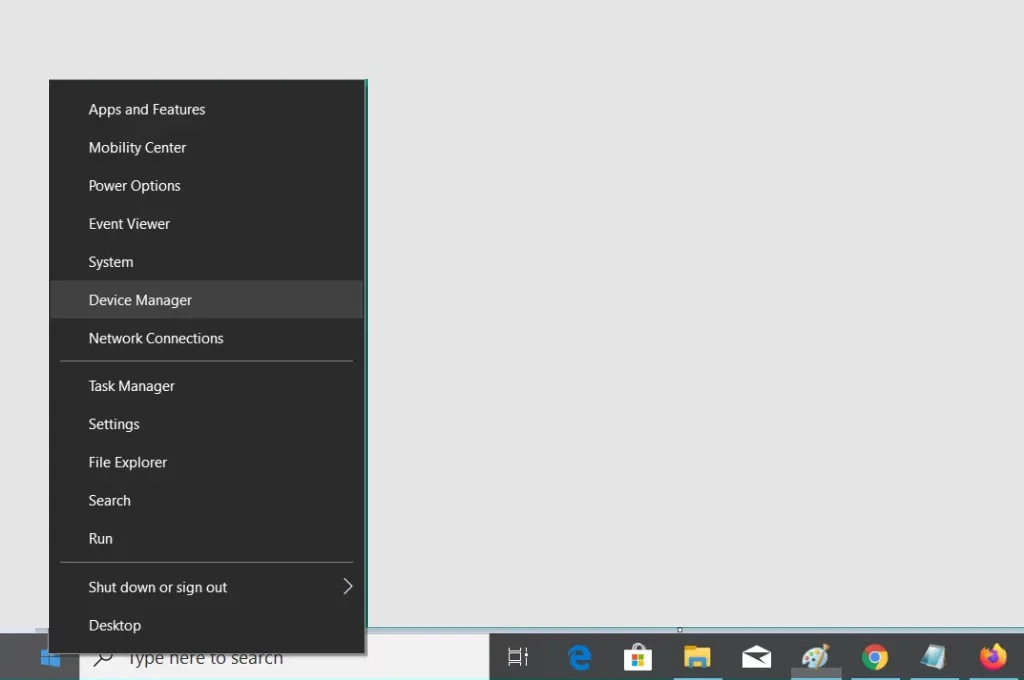The width and height of the screenshot is (1024, 680).
Task: Launch Firefox from the taskbar
Action: pos(993,657)
